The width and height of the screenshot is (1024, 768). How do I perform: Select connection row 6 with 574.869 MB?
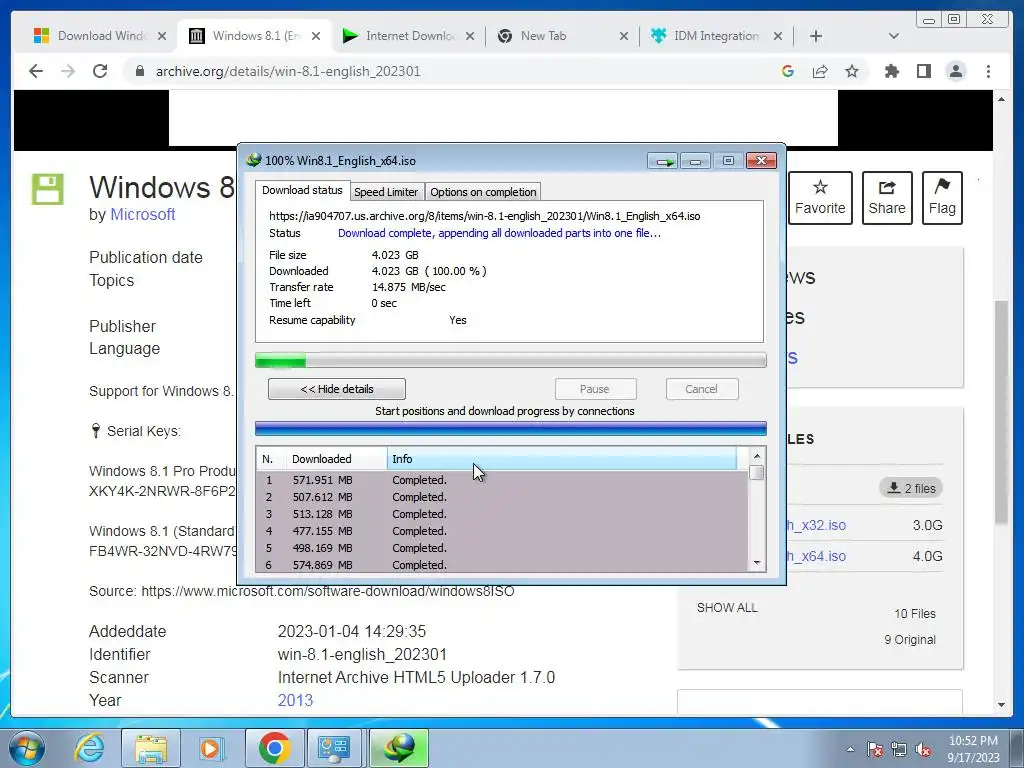pos(502,565)
